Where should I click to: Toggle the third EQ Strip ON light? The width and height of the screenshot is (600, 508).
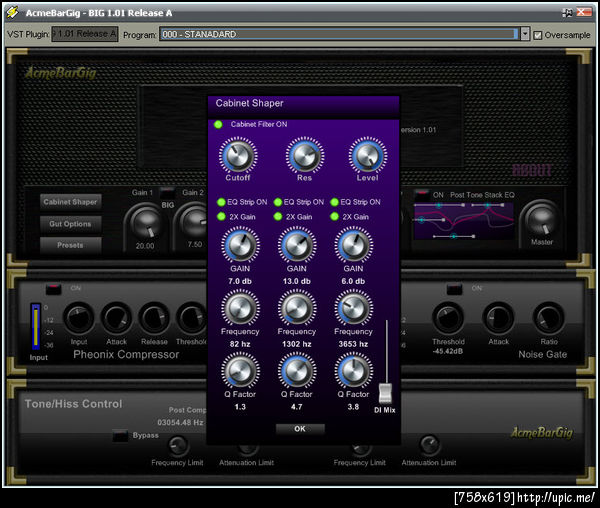click(x=334, y=202)
